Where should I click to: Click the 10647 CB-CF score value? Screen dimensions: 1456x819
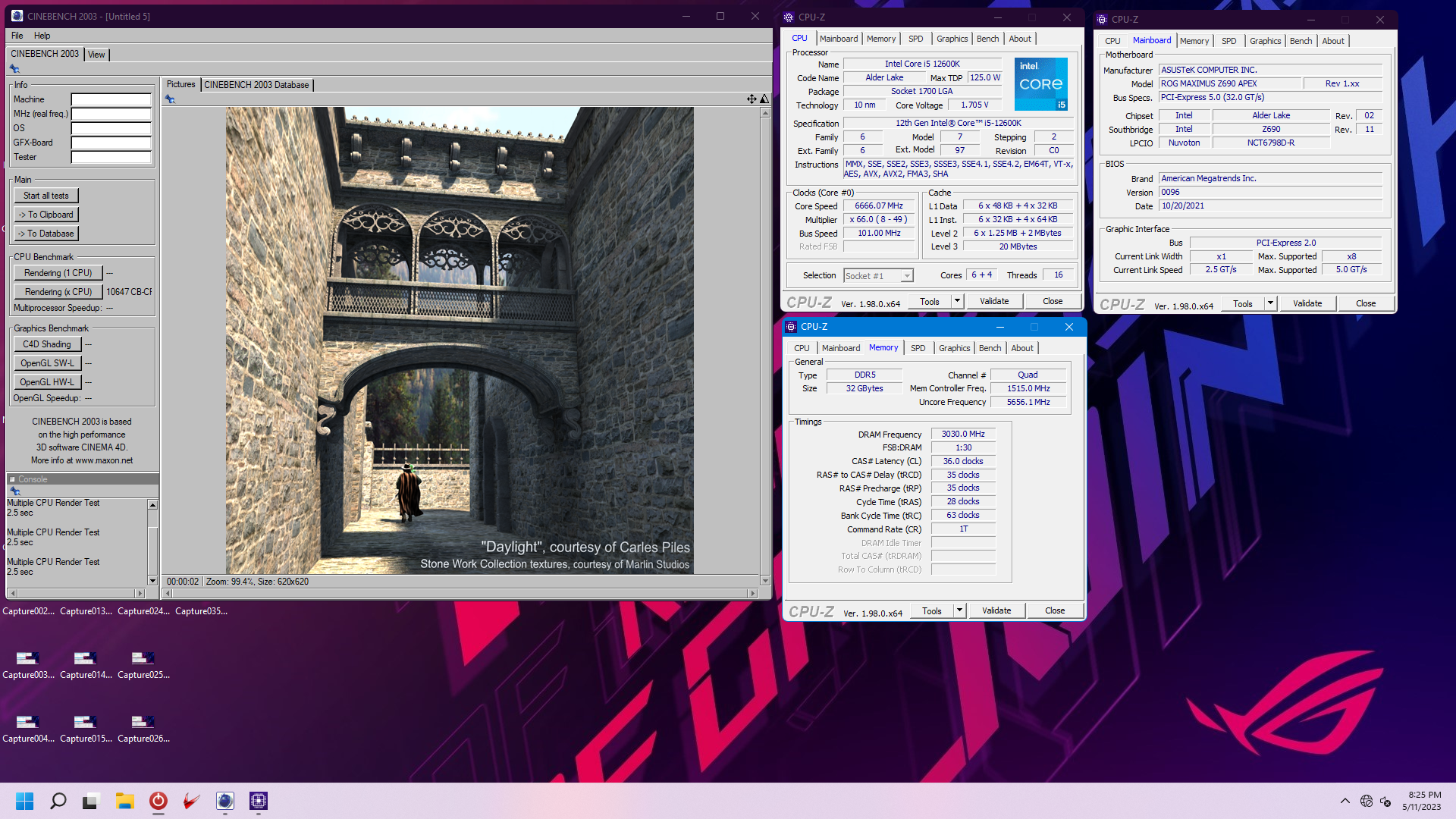coord(129,292)
